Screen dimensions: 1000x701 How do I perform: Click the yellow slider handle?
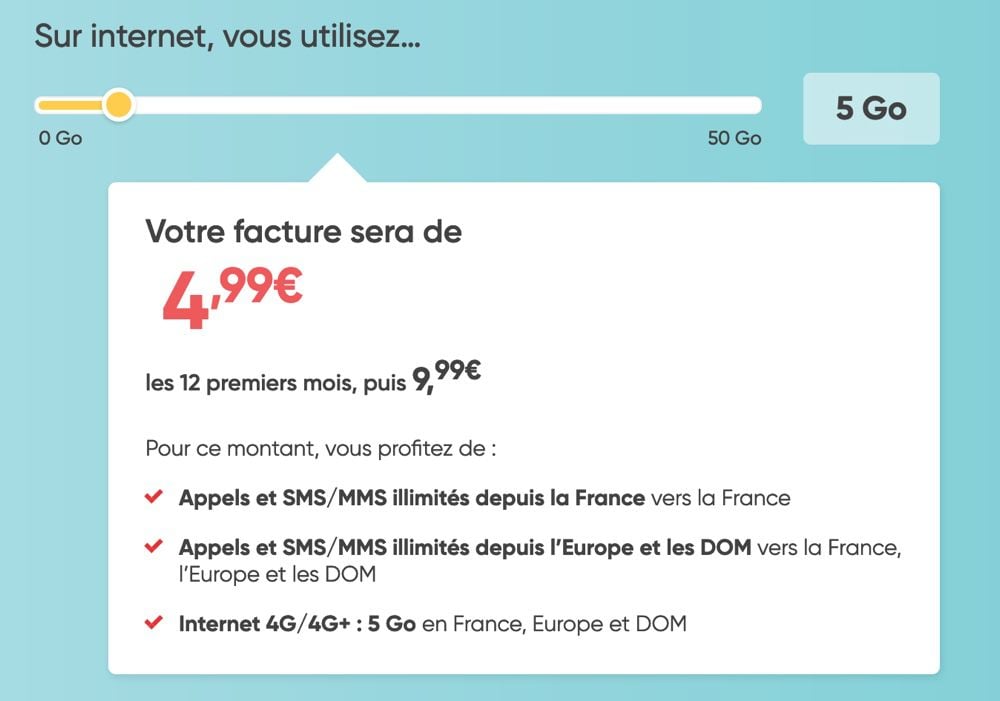pos(119,105)
